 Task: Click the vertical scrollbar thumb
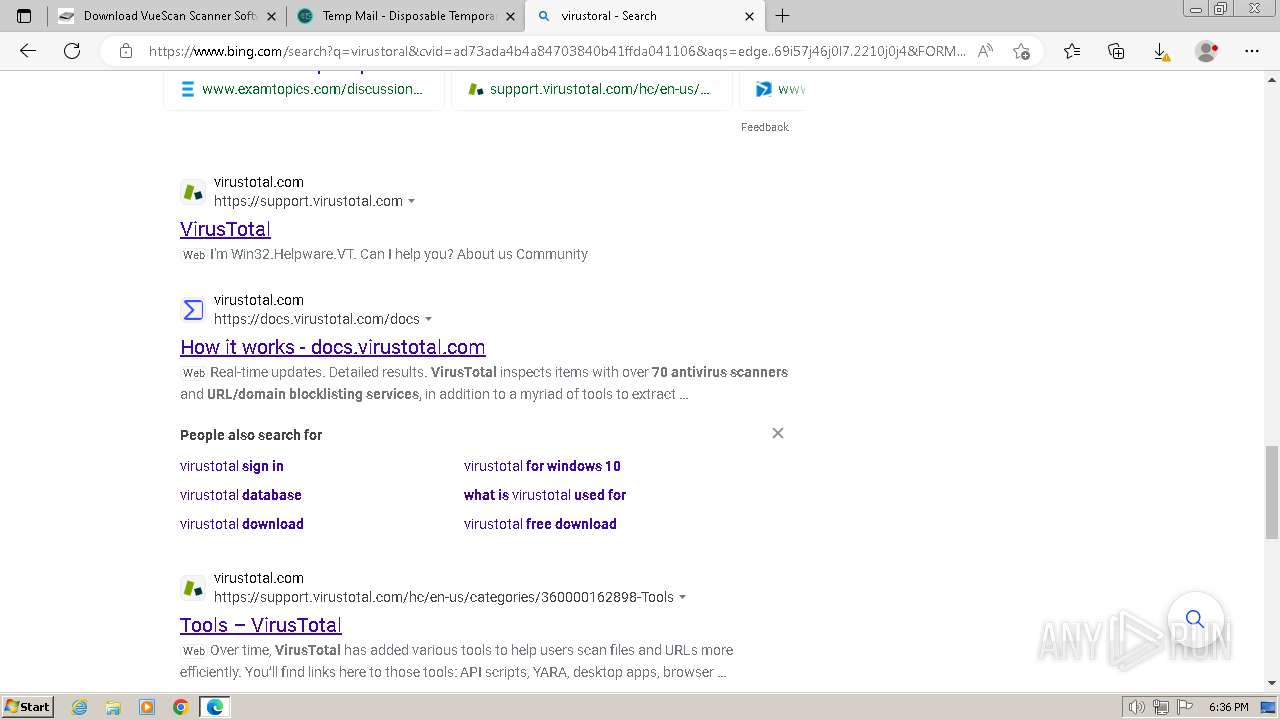1272,493
